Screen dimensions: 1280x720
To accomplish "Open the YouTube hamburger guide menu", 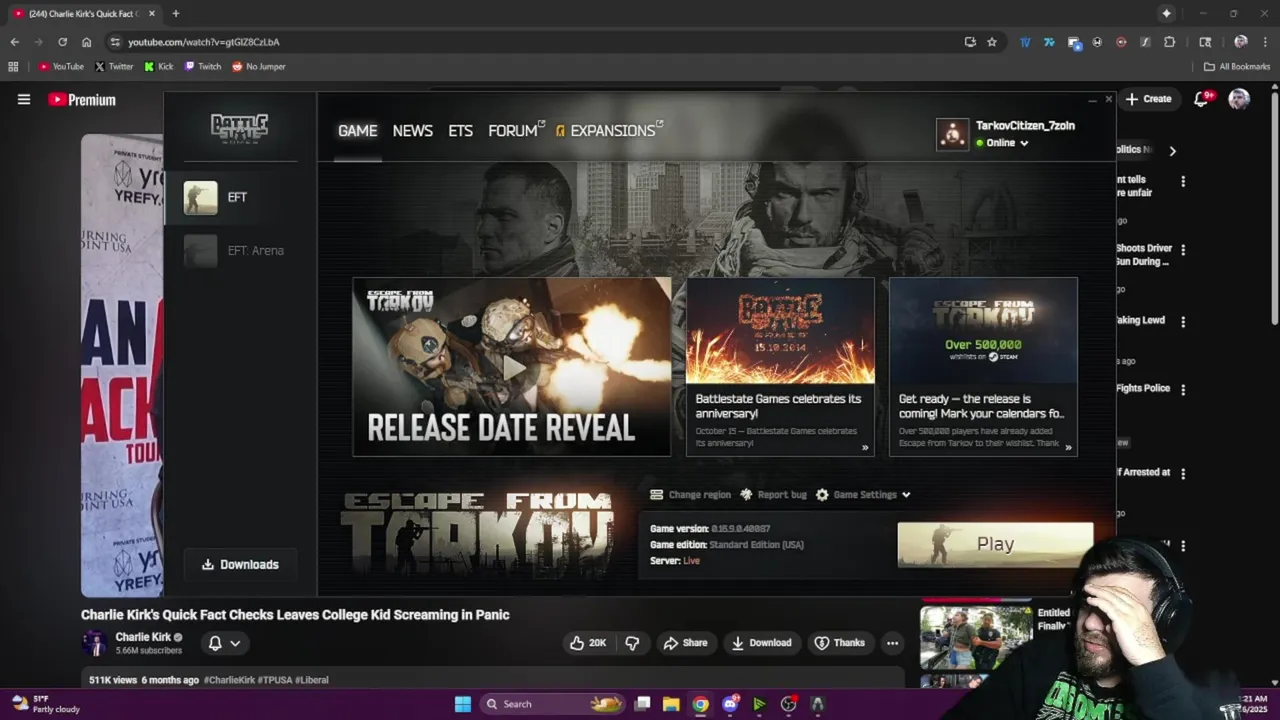I will pyautogui.click(x=24, y=99).
